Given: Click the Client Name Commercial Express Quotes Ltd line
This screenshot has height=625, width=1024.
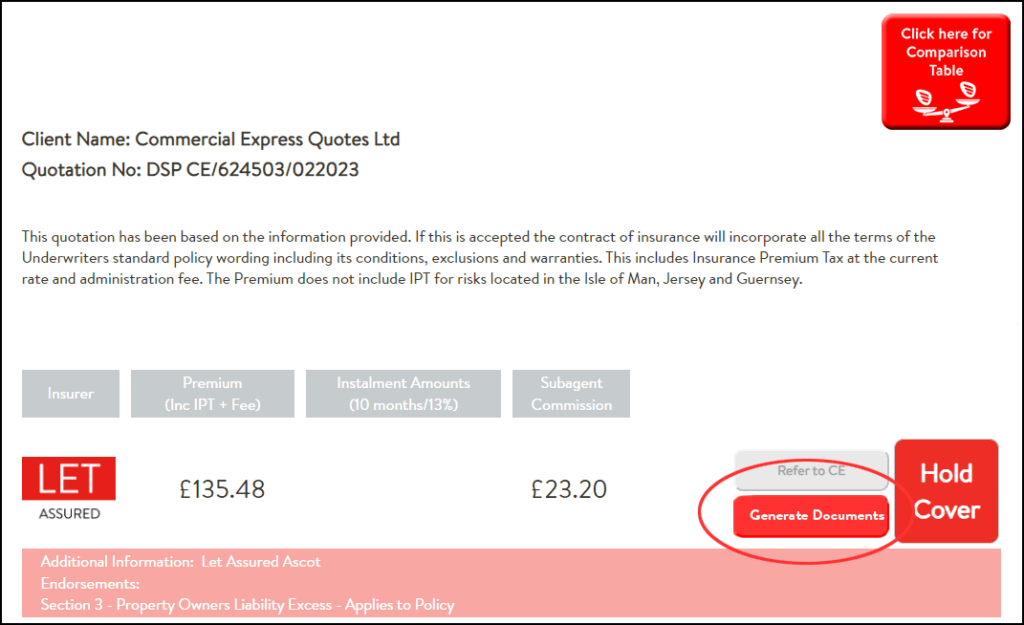Looking at the screenshot, I should coord(211,139).
